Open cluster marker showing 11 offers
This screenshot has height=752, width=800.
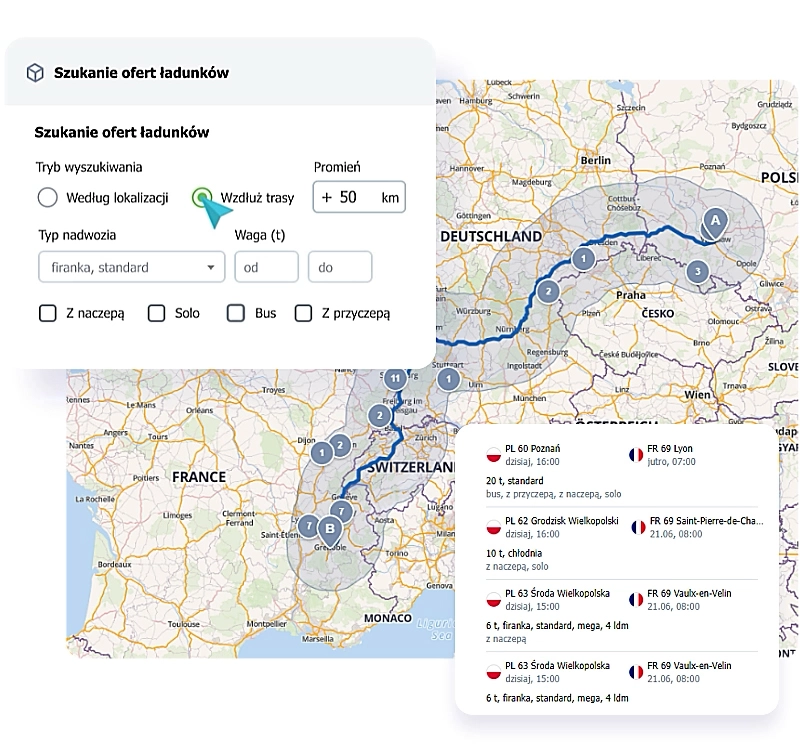click(x=395, y=379)
